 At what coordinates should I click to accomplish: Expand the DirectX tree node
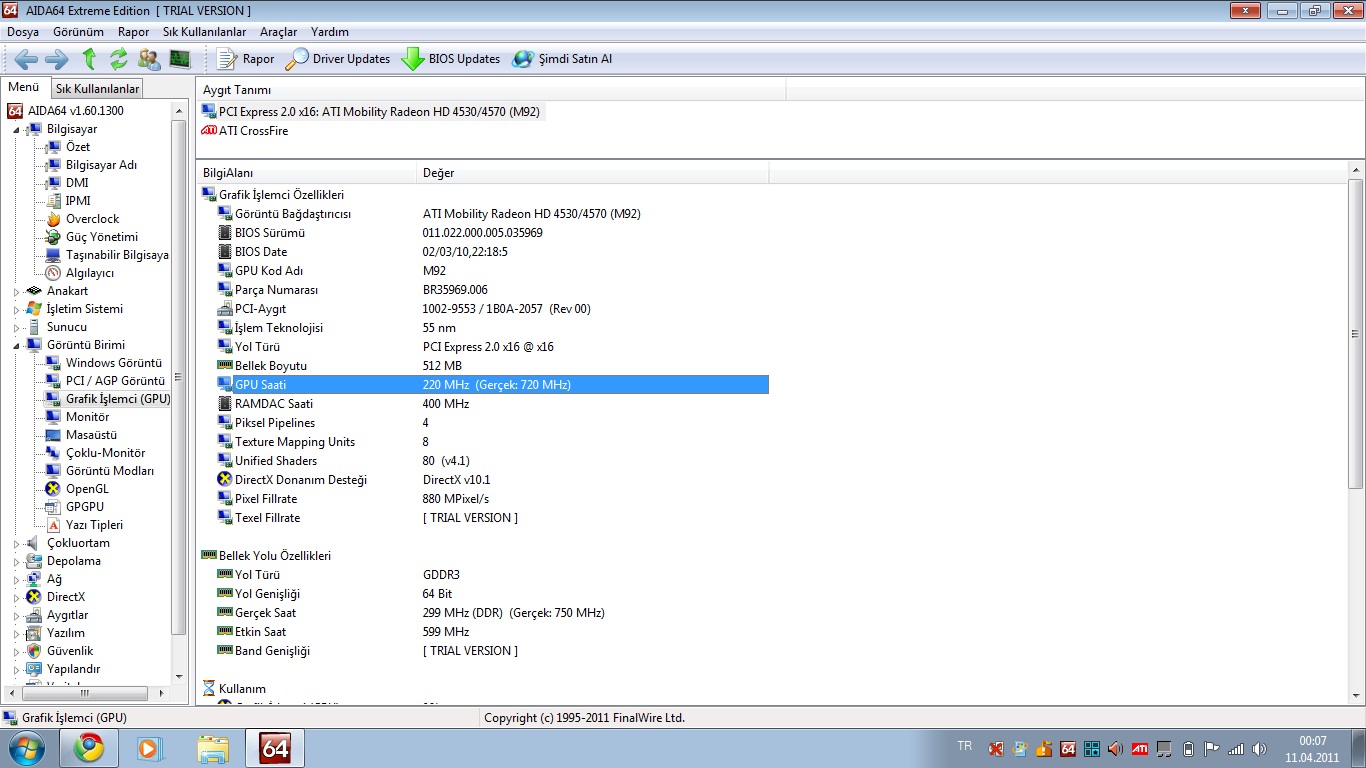click(x=16, y=597)
